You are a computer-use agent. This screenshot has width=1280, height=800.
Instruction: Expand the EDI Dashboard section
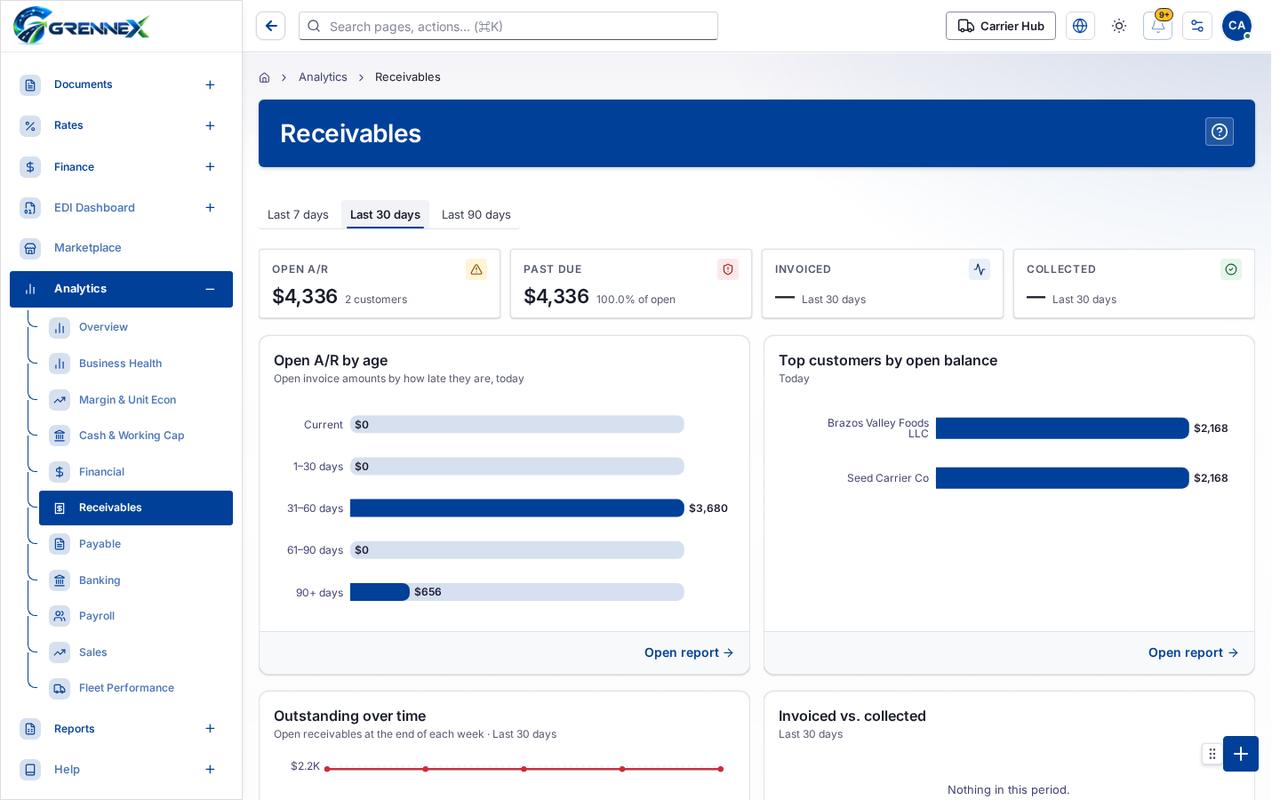pyautogui.click(x=210, y=208)
